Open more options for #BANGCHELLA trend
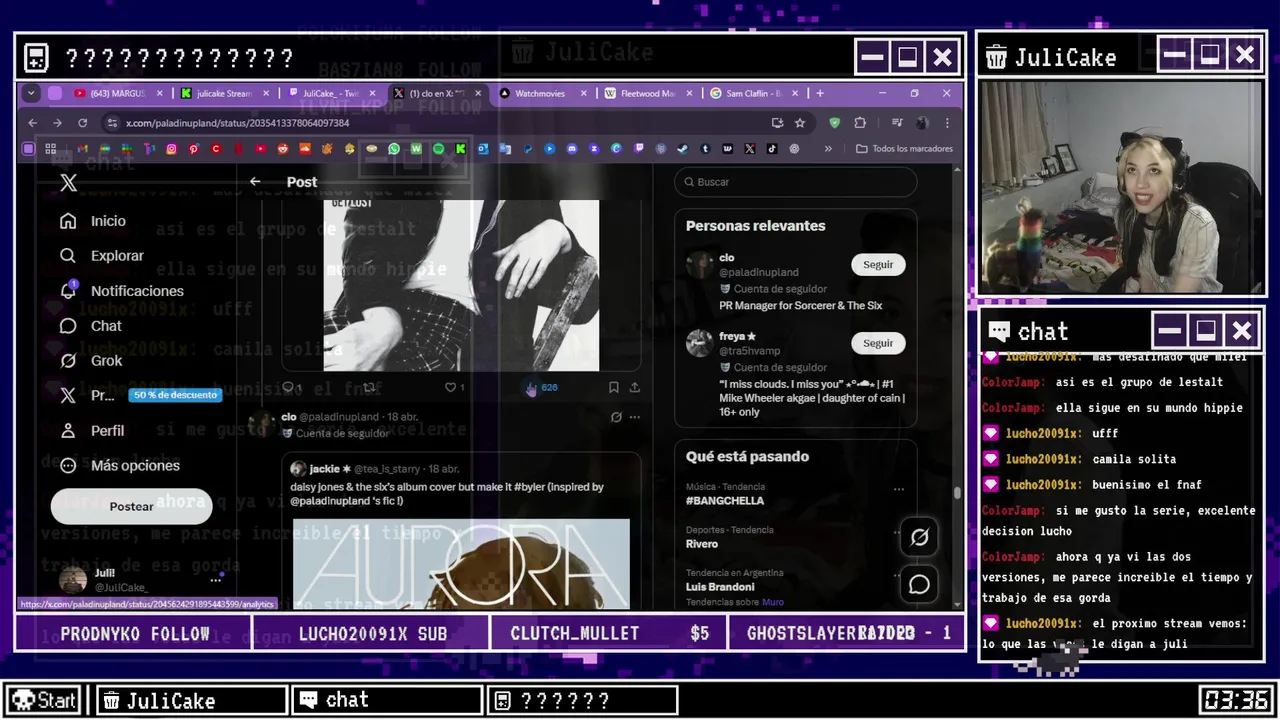This screenshot has width=1280, height=720. 898,490
